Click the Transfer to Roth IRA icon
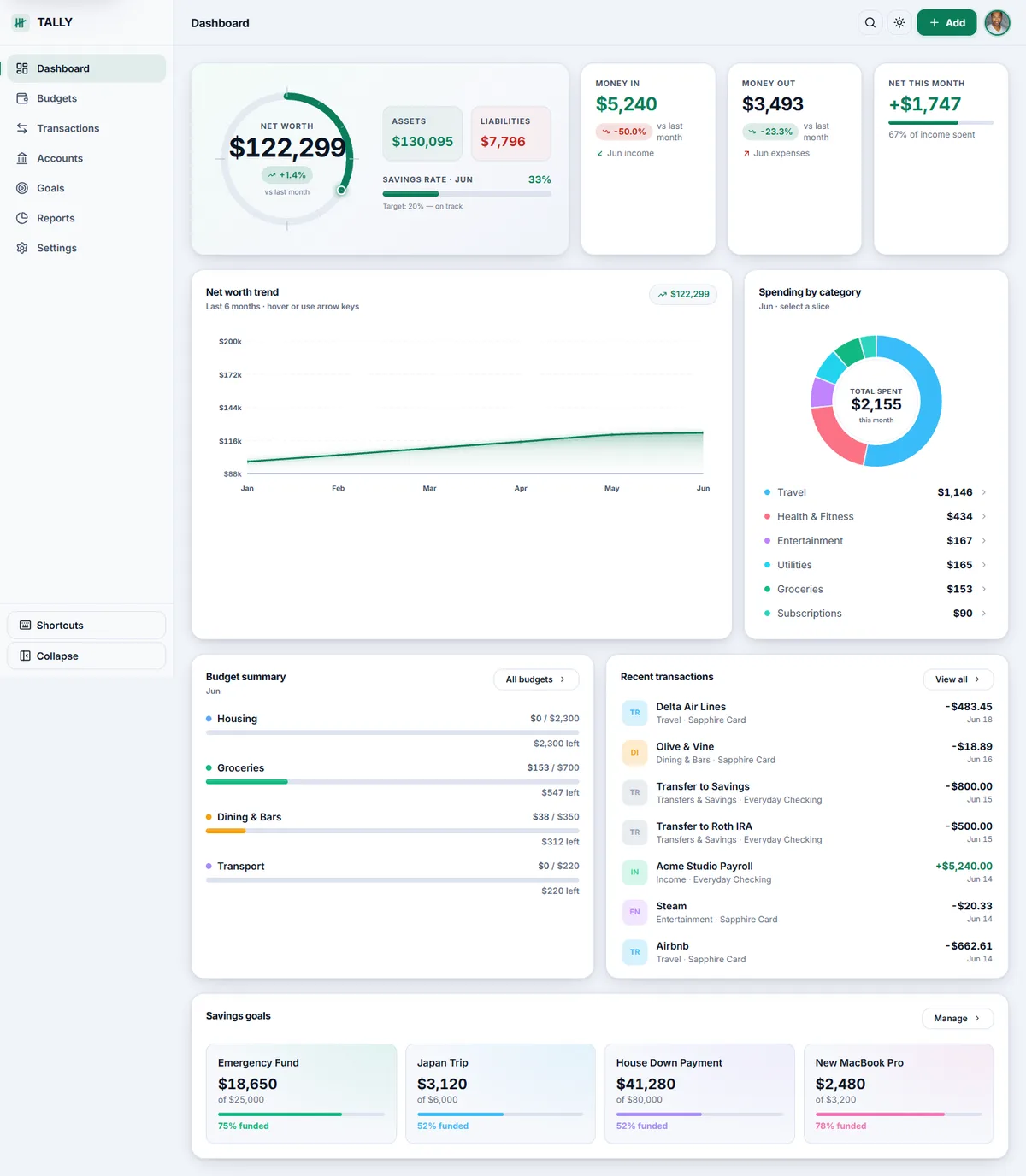This screenshot has width=1026, height=1176. pos(634,832)
